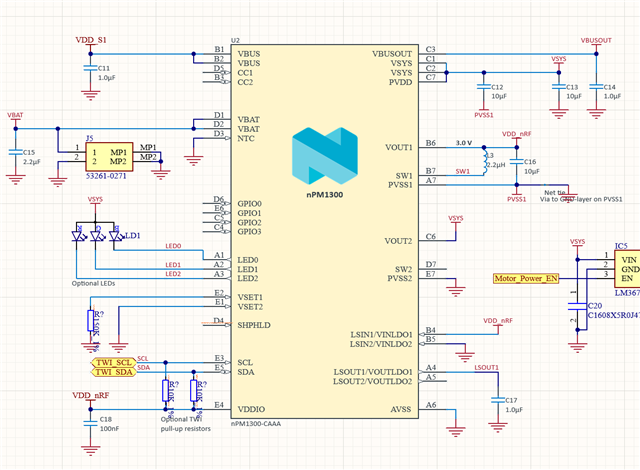The height and width of the screenshot is (470, 640).
Task: Select the Motor_Power_EN port
Action: [526, 278]
